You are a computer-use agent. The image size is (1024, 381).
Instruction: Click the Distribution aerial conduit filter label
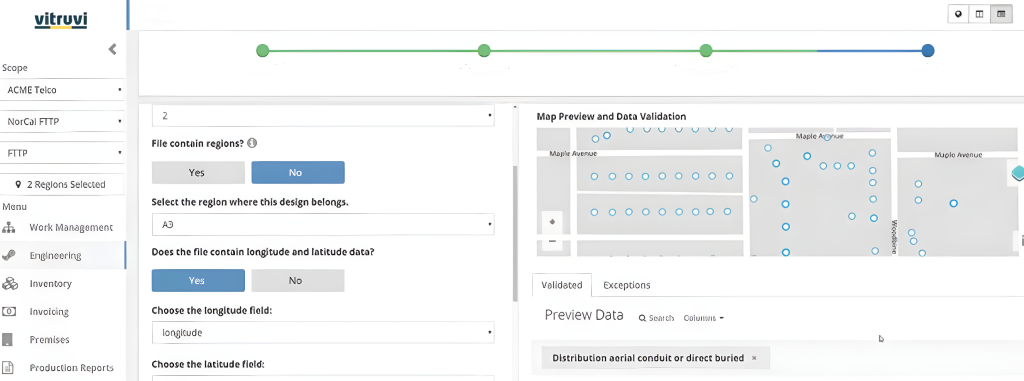click(x=648, y=358)
